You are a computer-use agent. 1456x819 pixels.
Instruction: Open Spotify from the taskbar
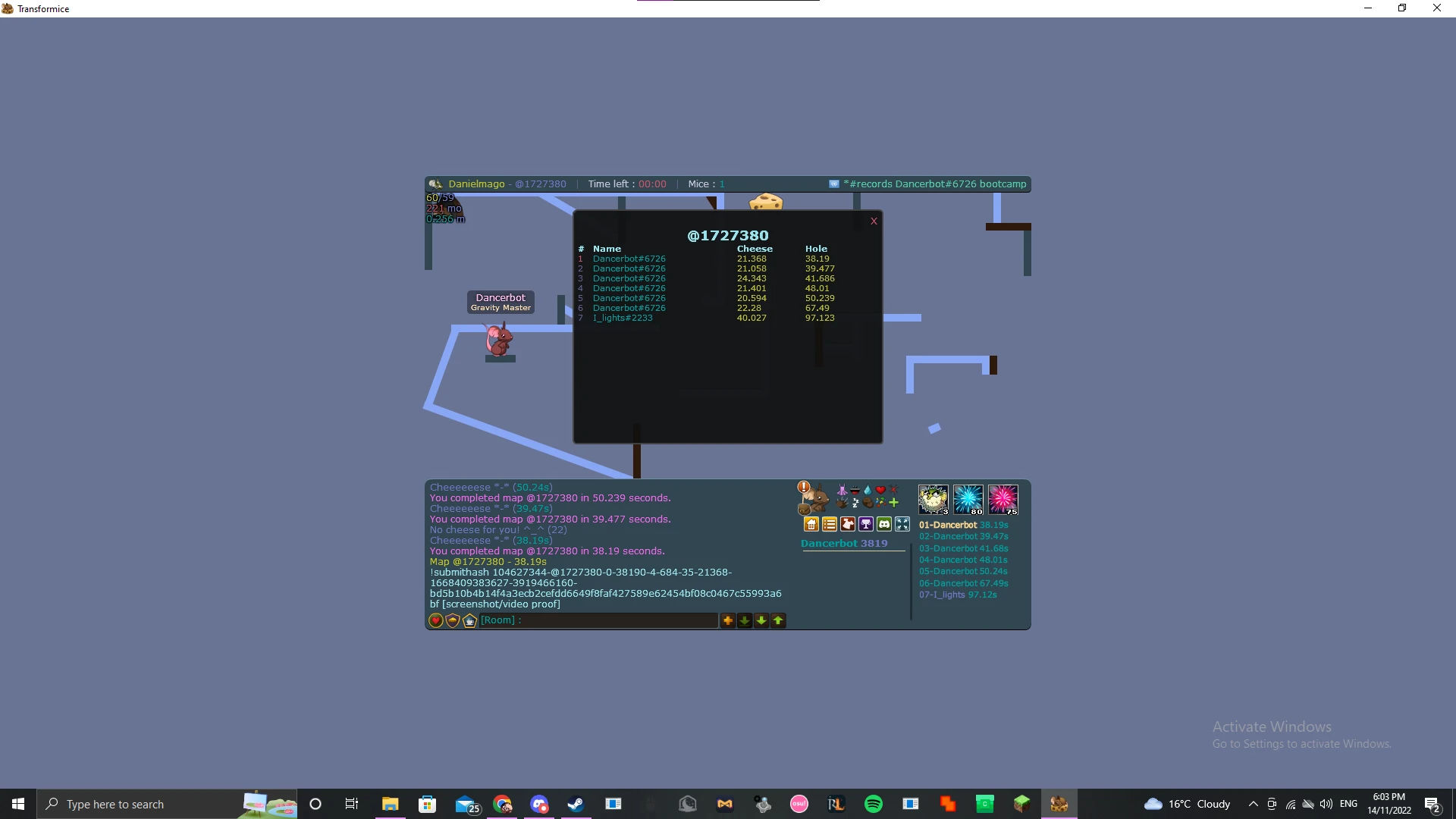pos(874,804)
